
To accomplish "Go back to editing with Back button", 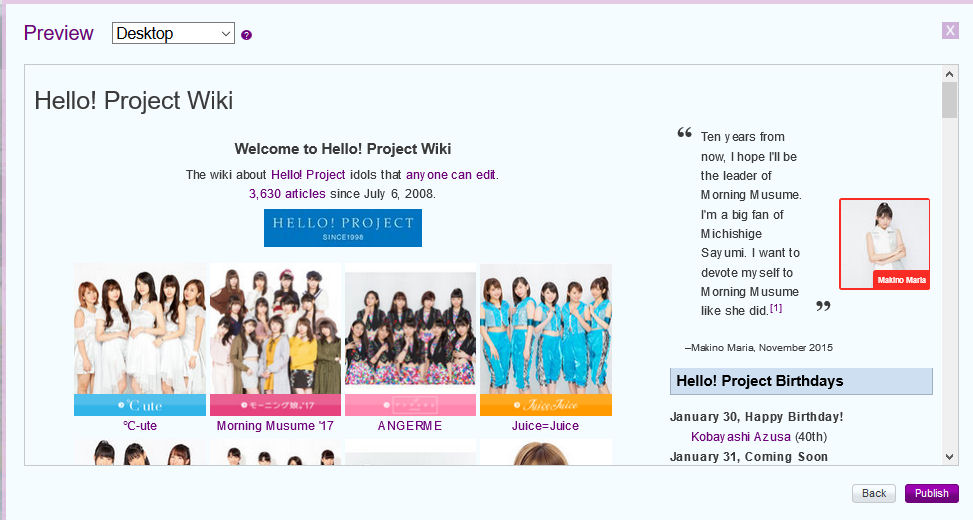I will 874,493.
